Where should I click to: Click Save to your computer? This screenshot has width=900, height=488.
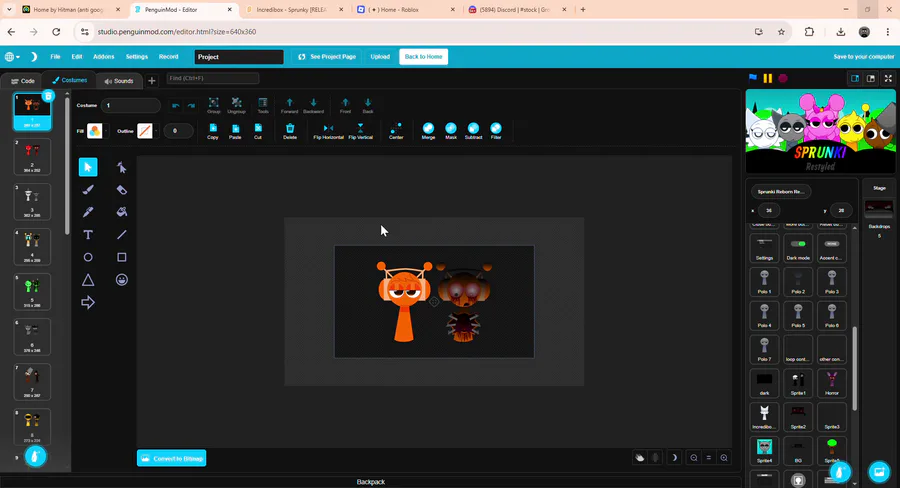[863, 57]
